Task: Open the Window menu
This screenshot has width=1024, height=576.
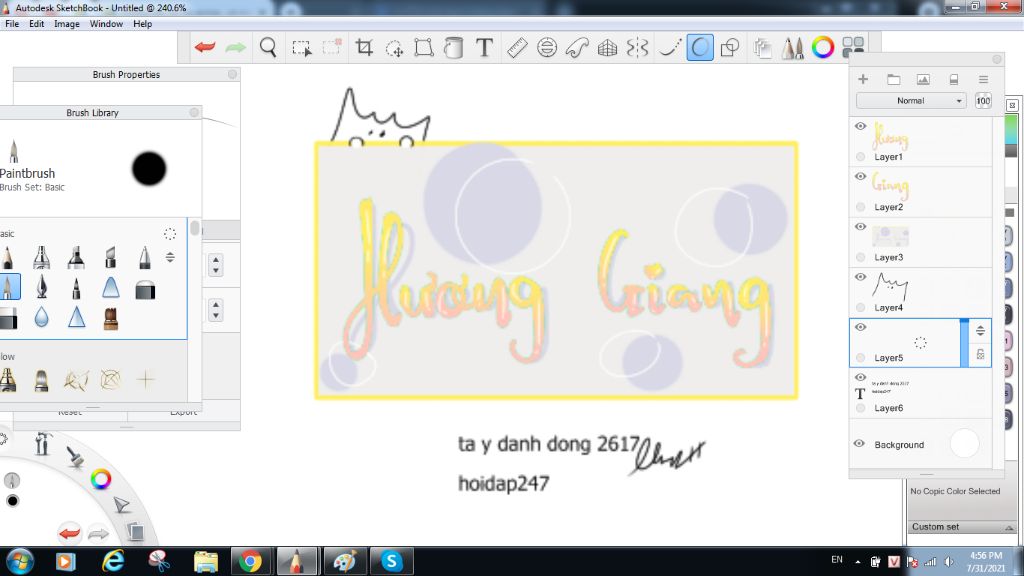Action: tap(106, 24)
